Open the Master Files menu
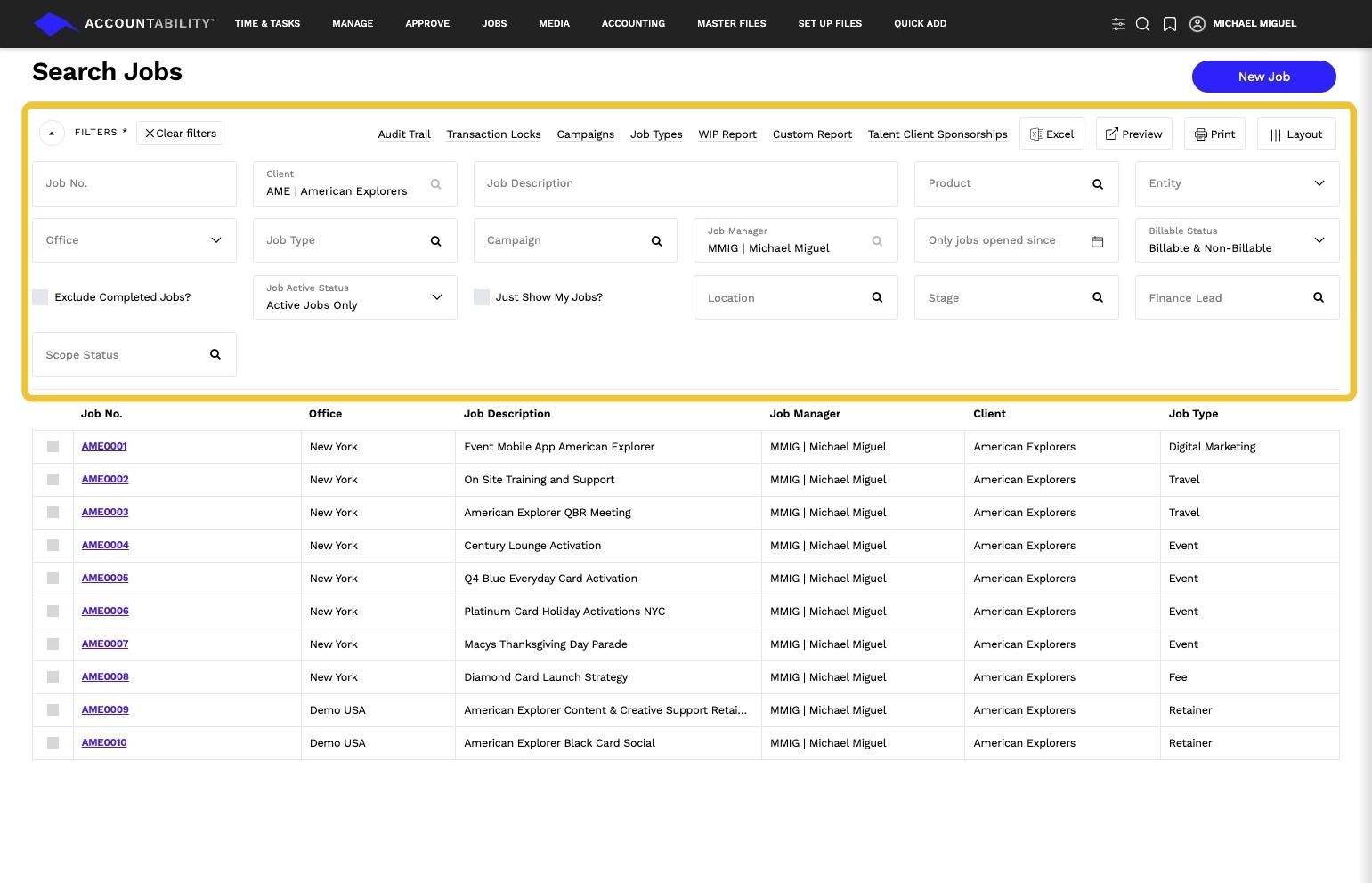This screenshot has height=883, width=1372. click(731, 24)
